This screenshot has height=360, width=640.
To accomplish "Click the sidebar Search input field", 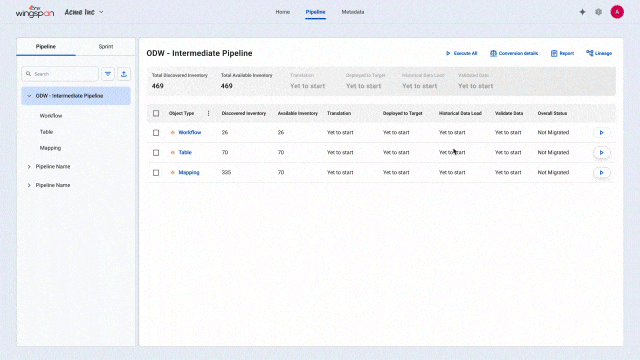I will [60, 74].
